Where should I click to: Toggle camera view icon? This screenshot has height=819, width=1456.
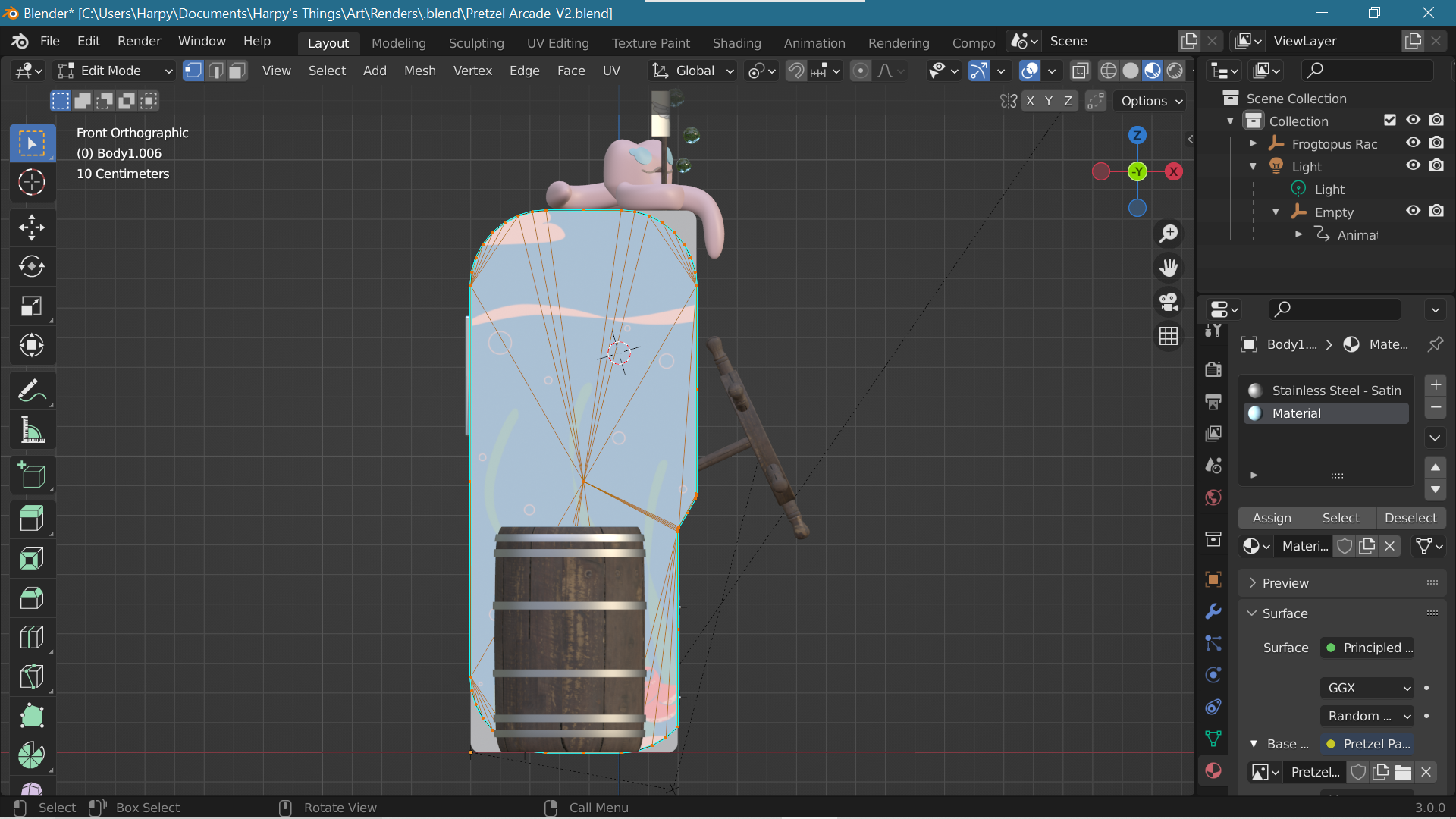click(1169, 301)
